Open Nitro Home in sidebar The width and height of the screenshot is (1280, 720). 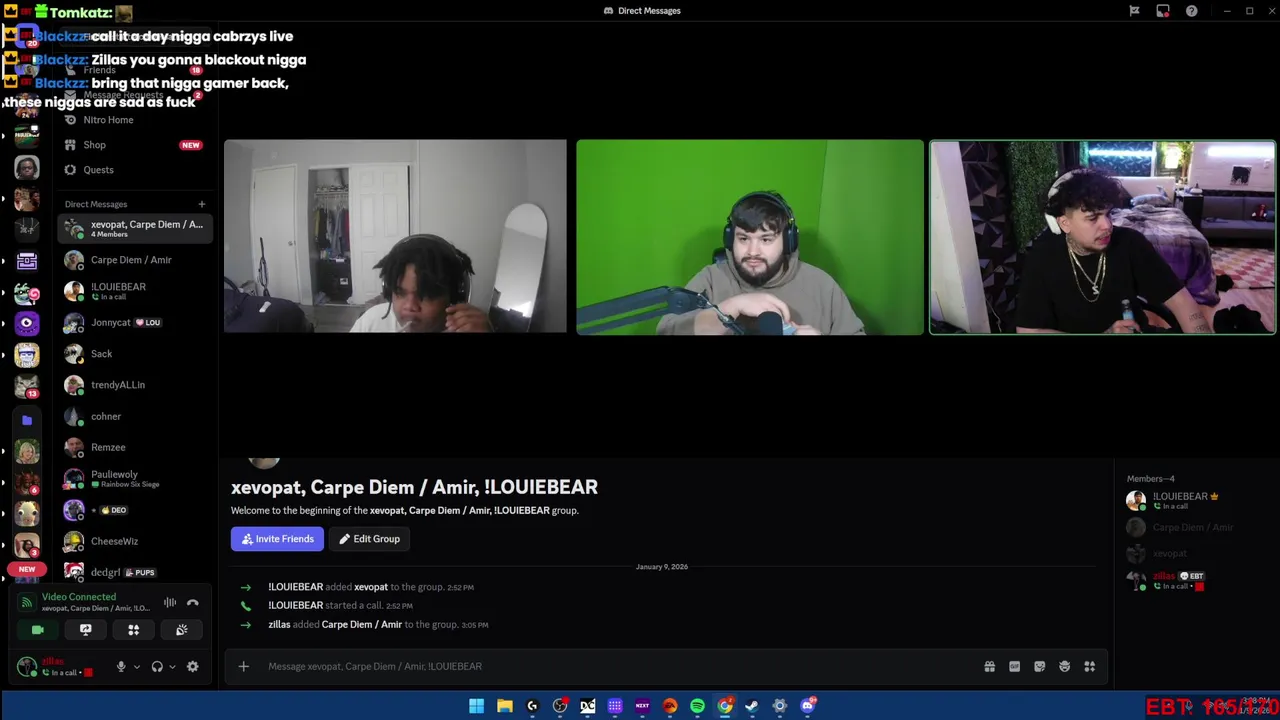(135, 120)
